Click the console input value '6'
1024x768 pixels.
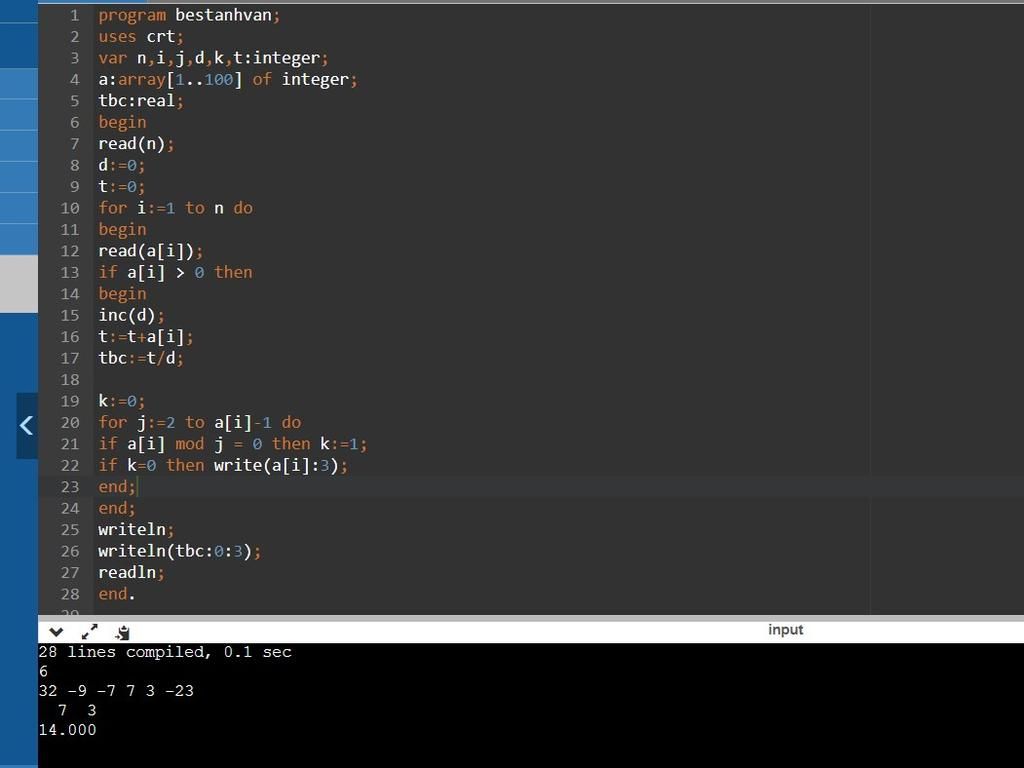[43, 671]
